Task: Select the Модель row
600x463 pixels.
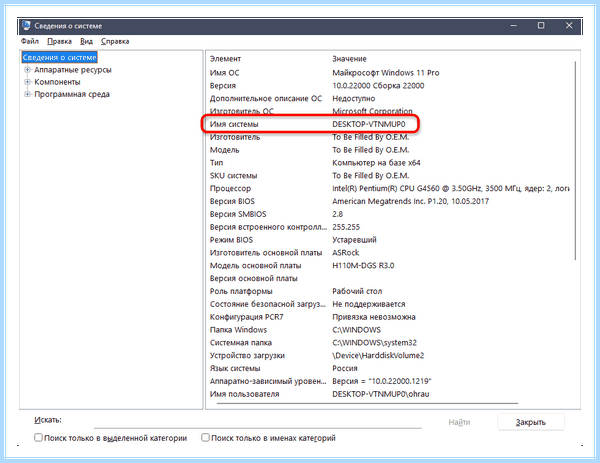Action: [390, 150]
